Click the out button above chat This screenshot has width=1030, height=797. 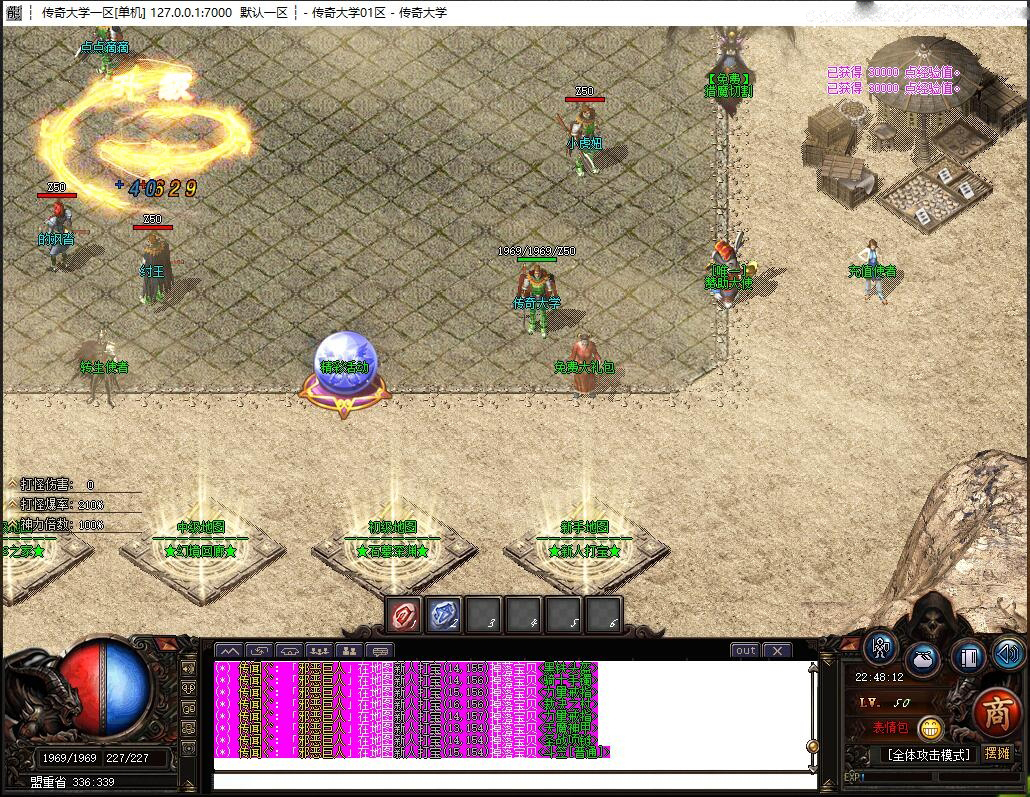pyautogui.click(x=746, y=650)
